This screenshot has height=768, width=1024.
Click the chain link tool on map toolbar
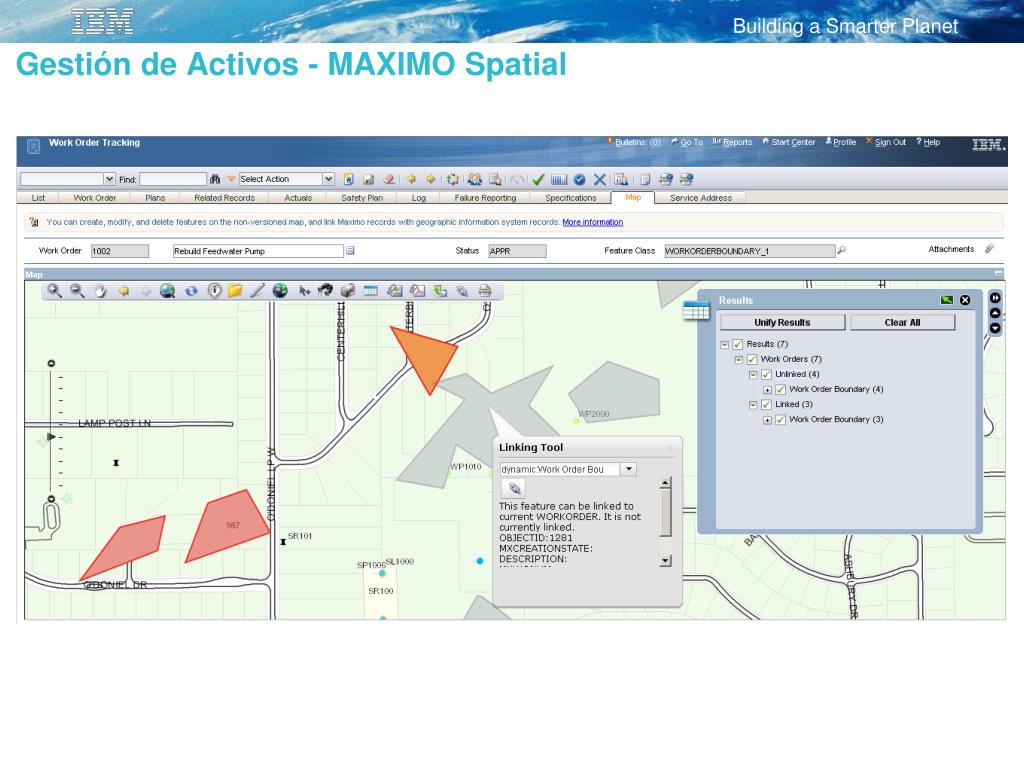(x=462, y=291)
